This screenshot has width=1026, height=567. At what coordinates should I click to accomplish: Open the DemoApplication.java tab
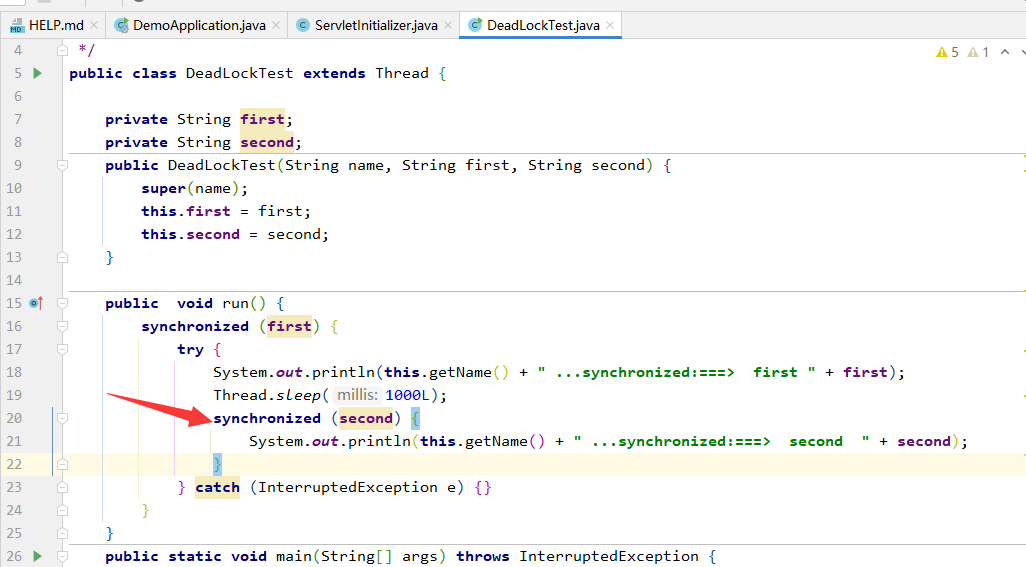tap(198, 26)
